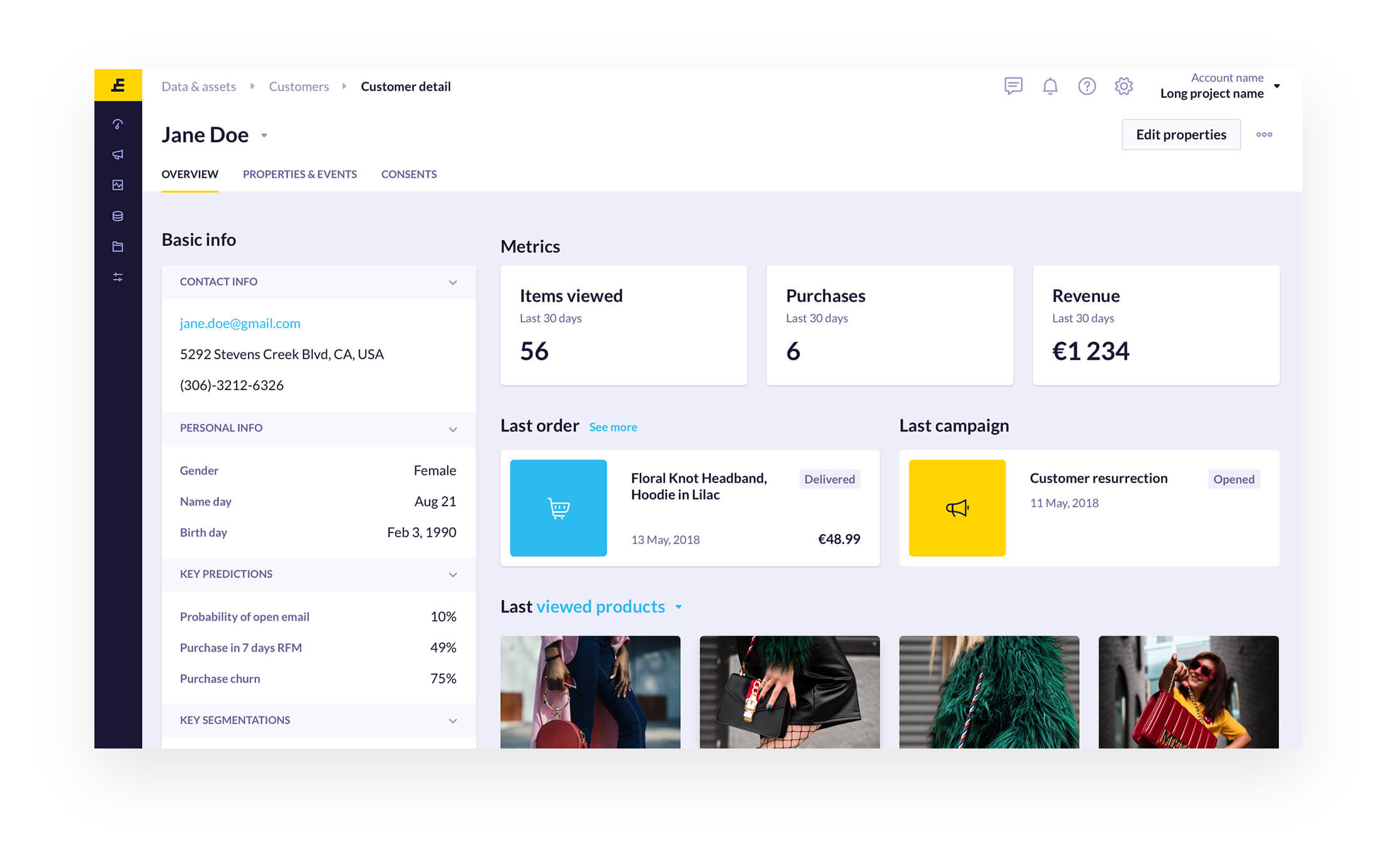The width and height of the screenshot is (1397, 868).
Task: Expand the Key Predictions section
Action: 452,574
